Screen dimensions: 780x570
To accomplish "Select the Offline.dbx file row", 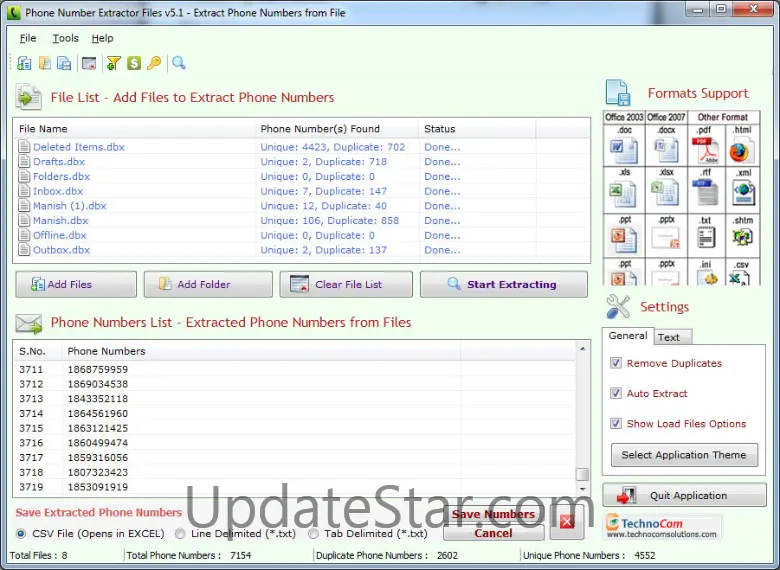I will pos(301,235).
